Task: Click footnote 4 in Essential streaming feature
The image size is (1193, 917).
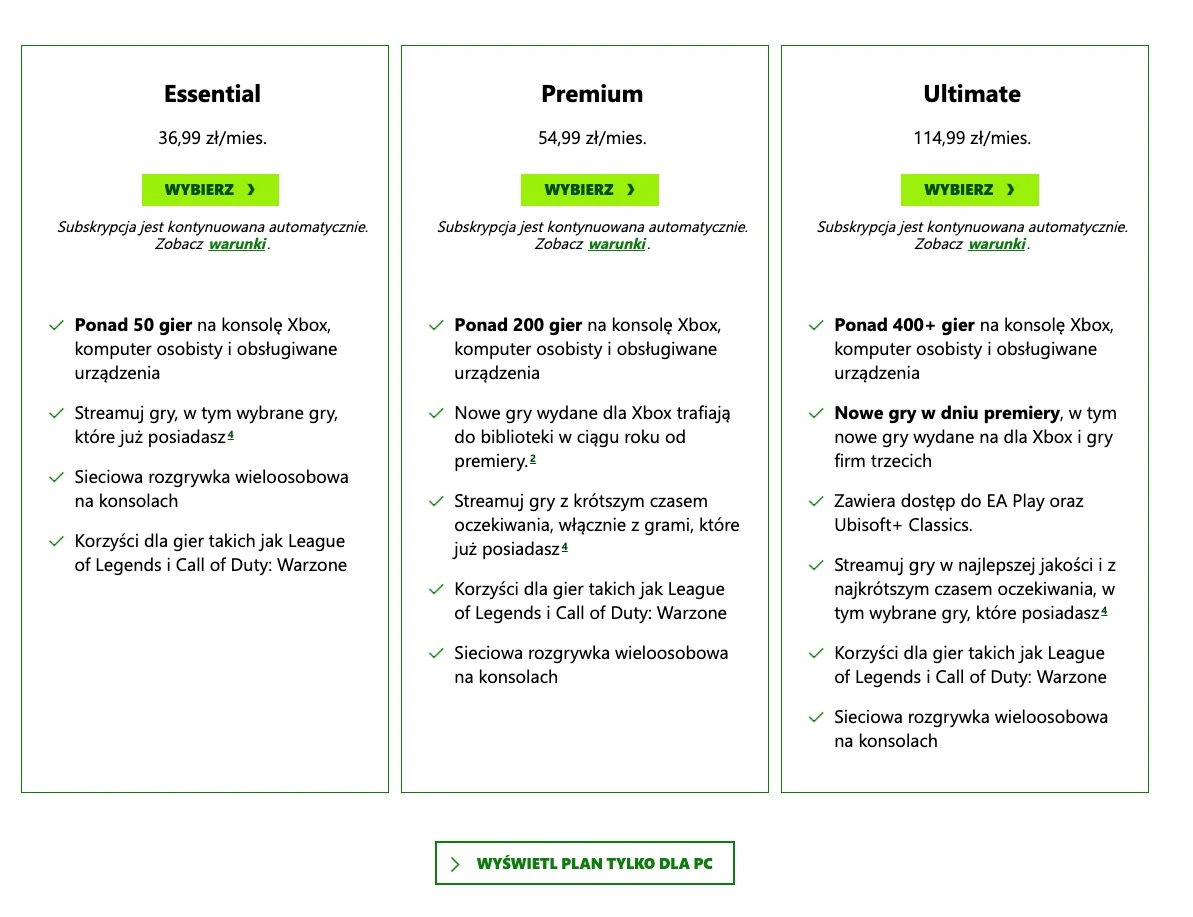Action: point(231,436)
